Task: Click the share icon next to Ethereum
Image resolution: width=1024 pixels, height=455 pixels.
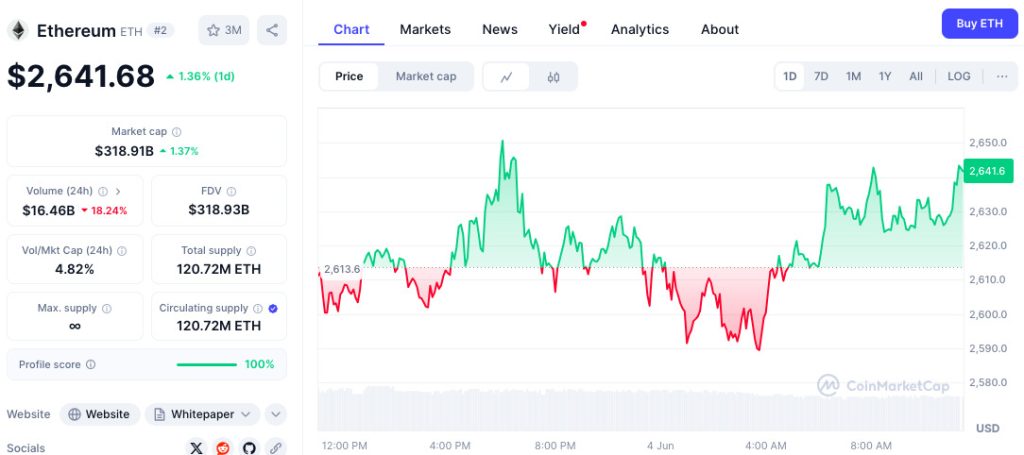Action: (x=272, y=30)
